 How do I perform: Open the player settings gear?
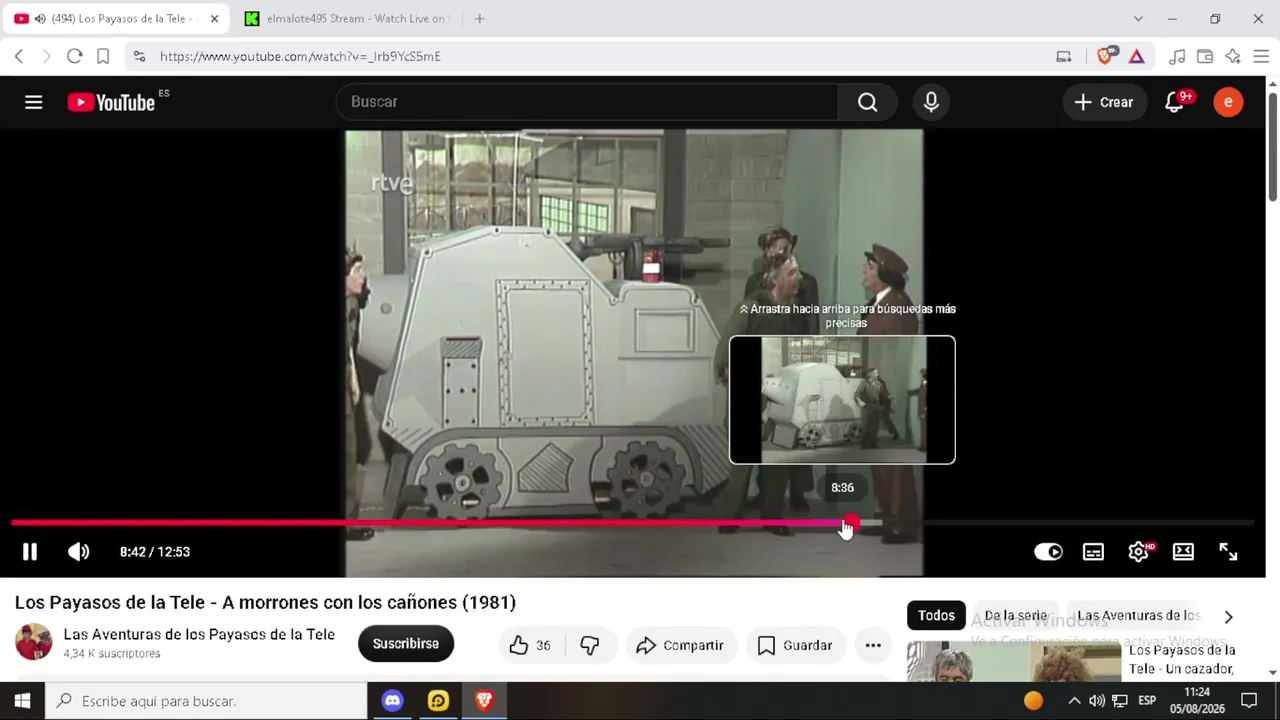1138,552
